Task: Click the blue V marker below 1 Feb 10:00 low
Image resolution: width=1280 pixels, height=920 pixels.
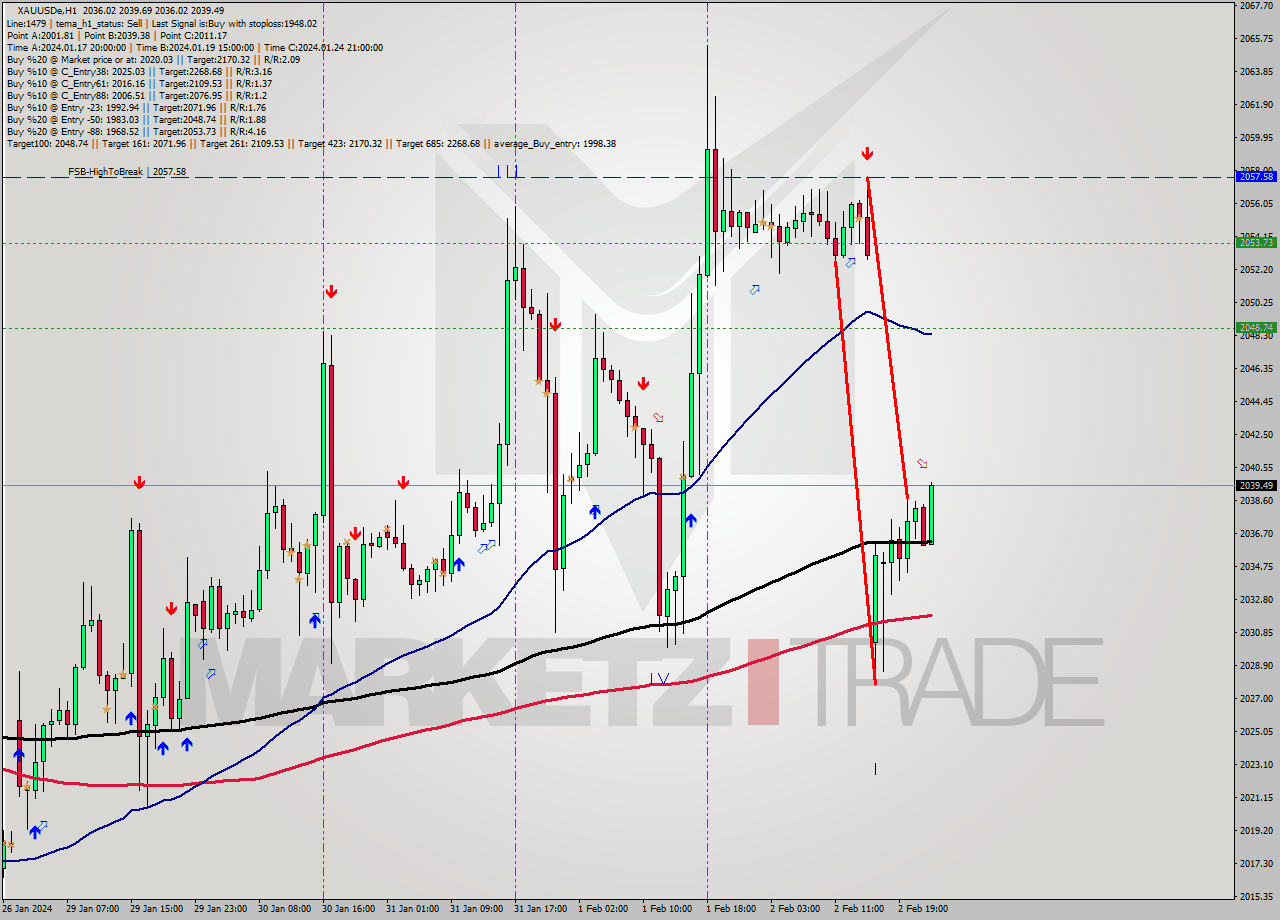Action: point(663,679)
